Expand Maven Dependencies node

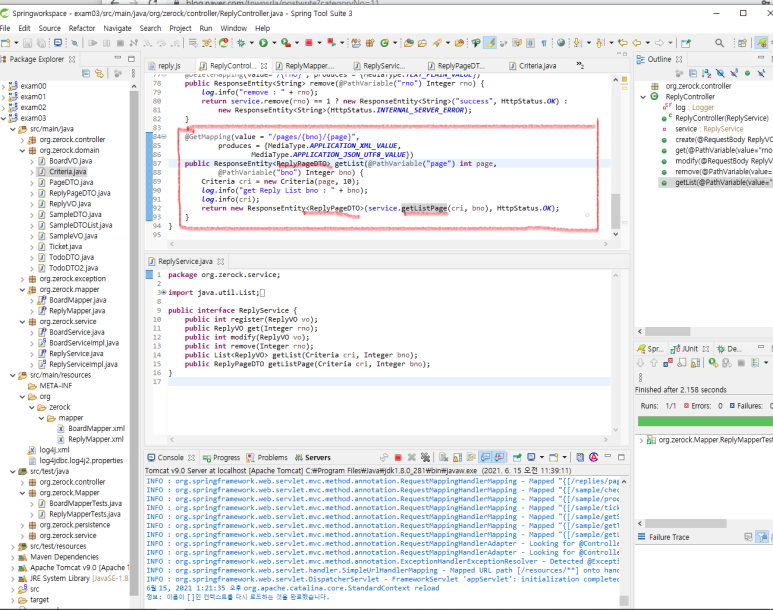click(x=13, y=557)
